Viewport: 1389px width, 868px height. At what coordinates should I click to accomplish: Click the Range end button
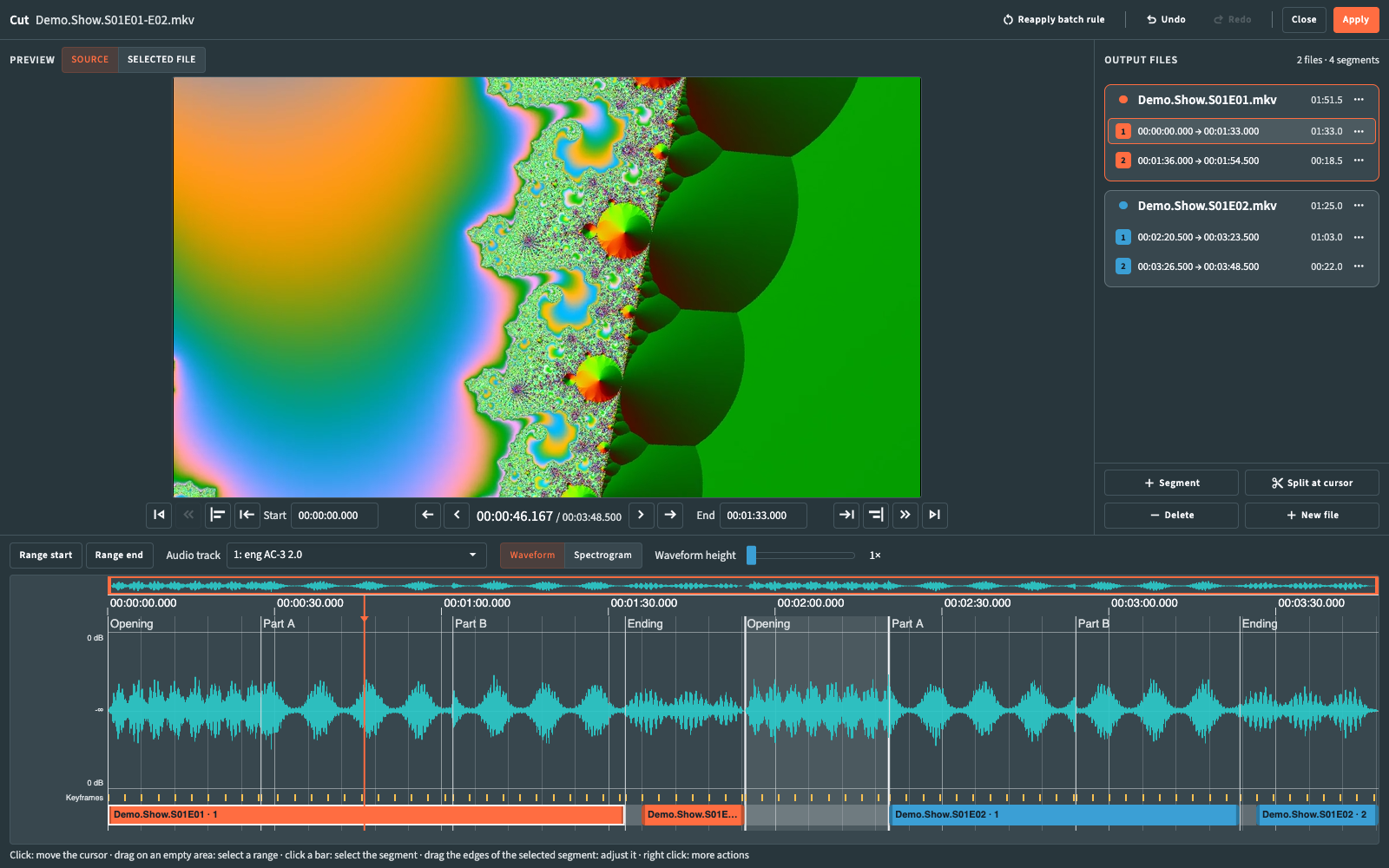pyautogui.click(x=119, y=556)
